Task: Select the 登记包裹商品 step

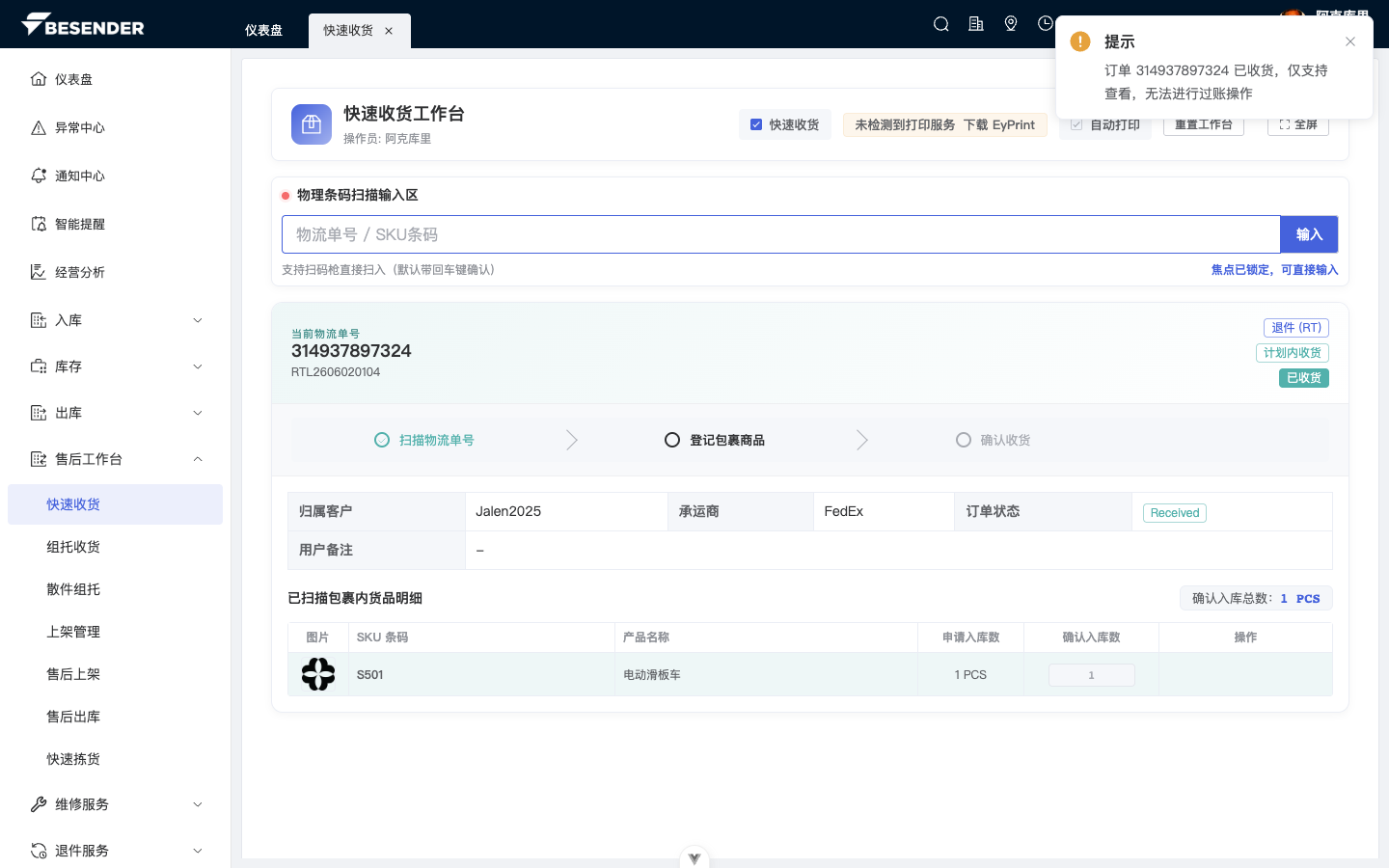Action: [715, 440]
